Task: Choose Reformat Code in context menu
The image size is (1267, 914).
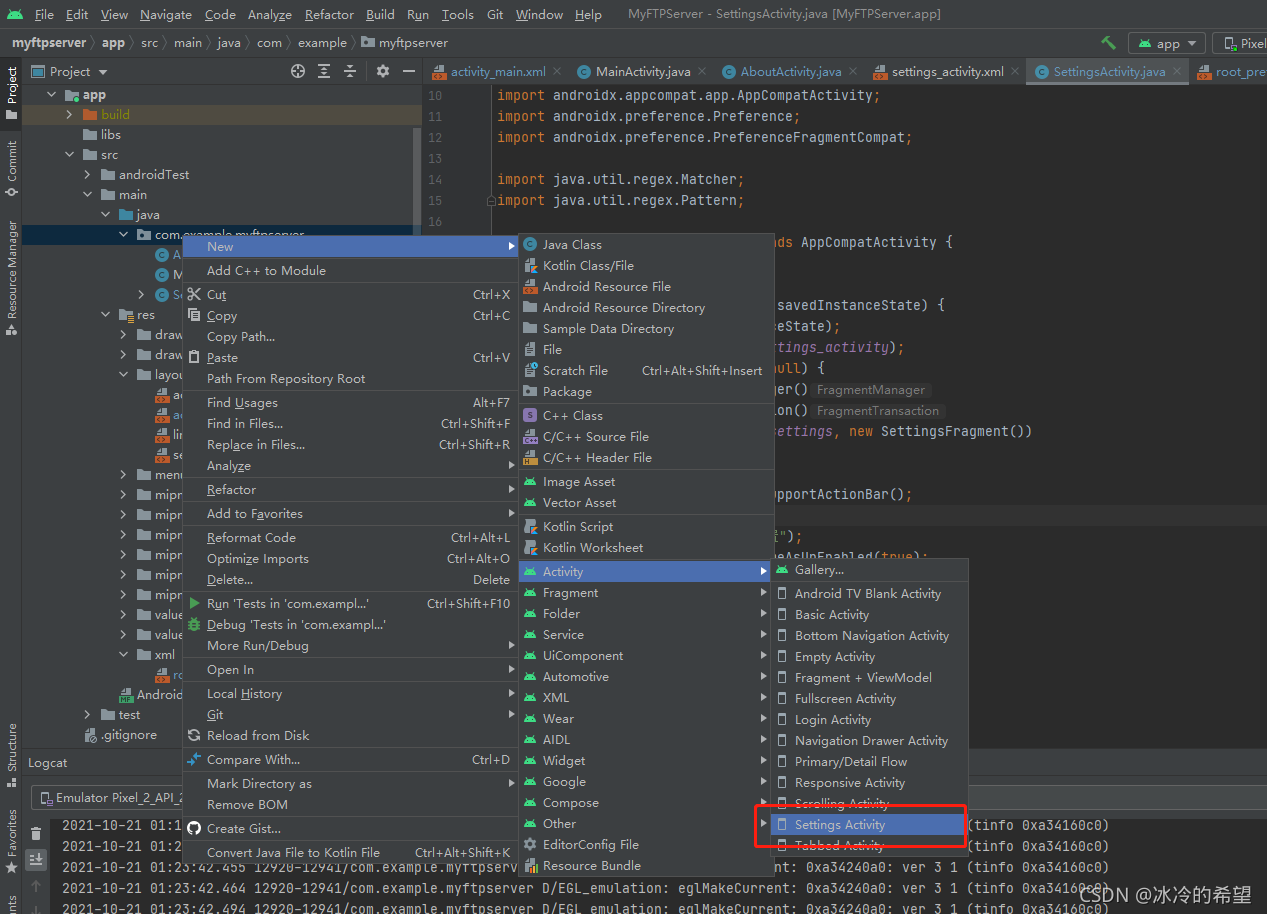Action: tap(350, 537)
